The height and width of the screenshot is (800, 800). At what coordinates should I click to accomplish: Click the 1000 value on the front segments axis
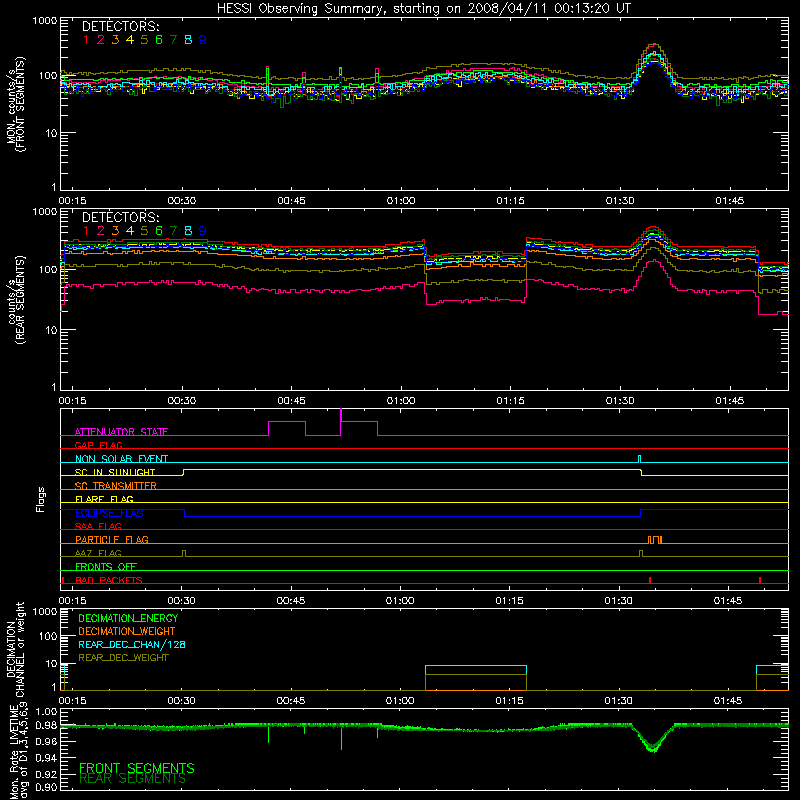click(x=45, y=21)
